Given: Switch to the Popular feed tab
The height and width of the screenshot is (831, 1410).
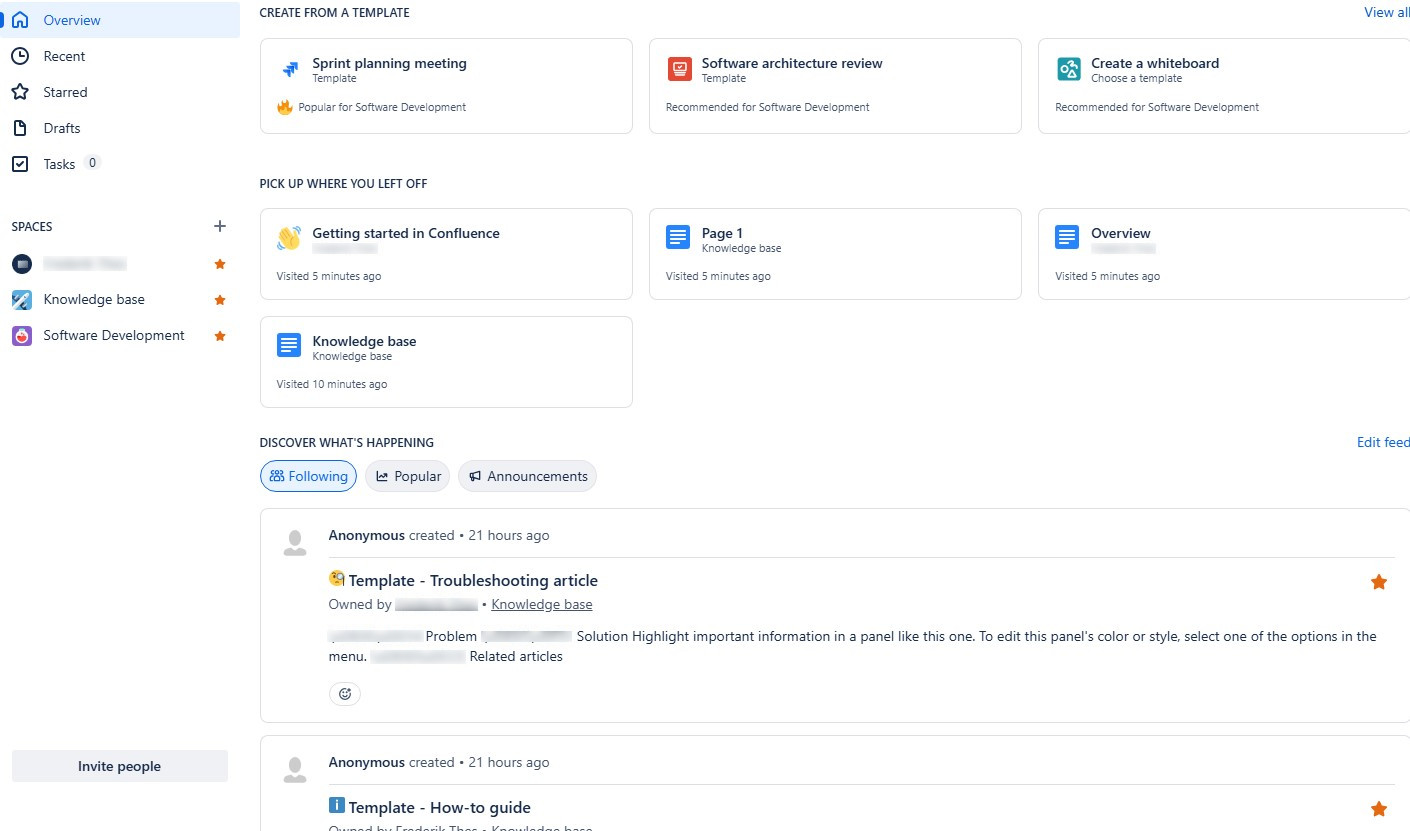Looking at the screenshot, I should pos(407,476).
